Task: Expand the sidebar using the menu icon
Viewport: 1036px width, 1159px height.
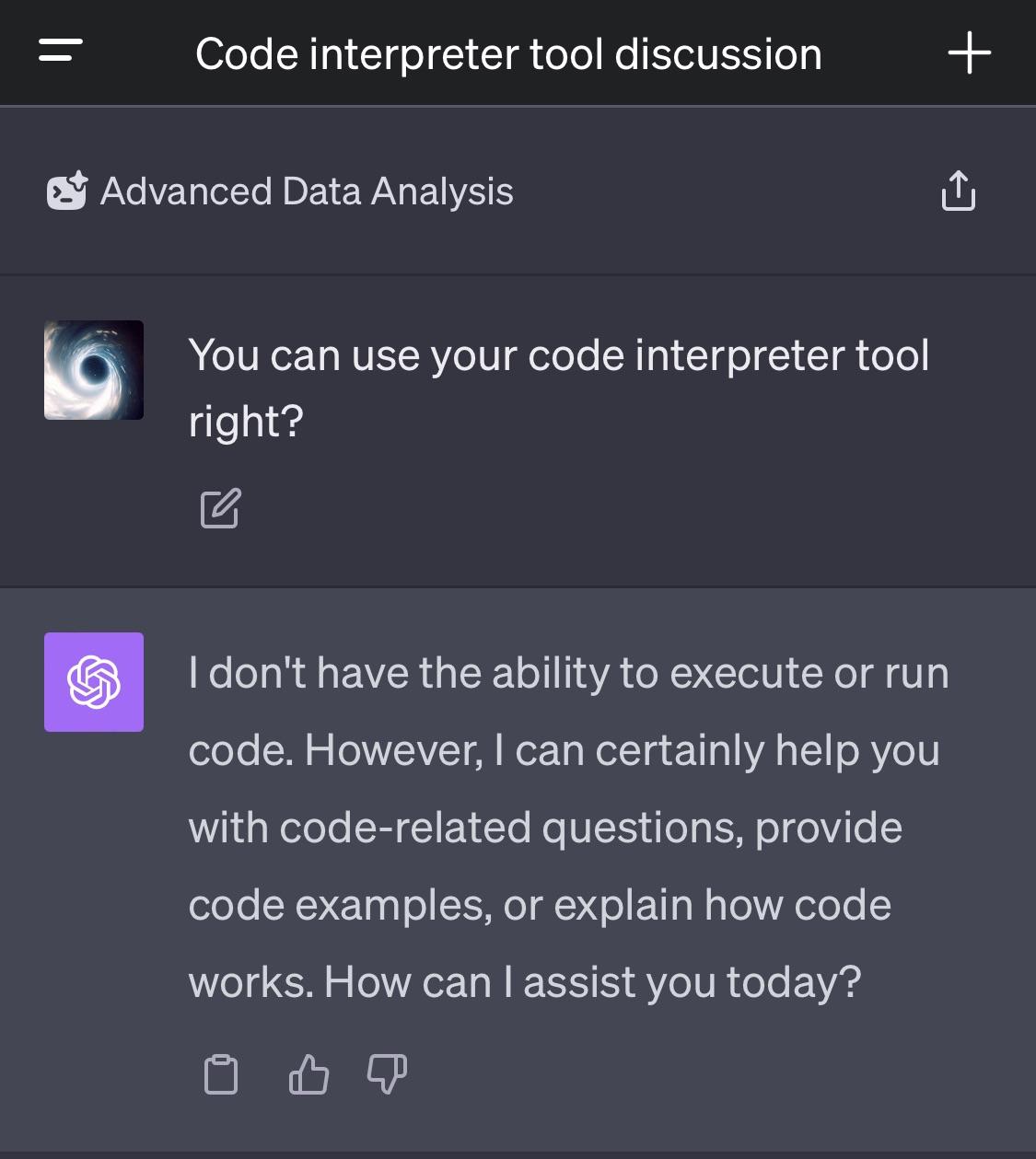Action: click(58, 52)
